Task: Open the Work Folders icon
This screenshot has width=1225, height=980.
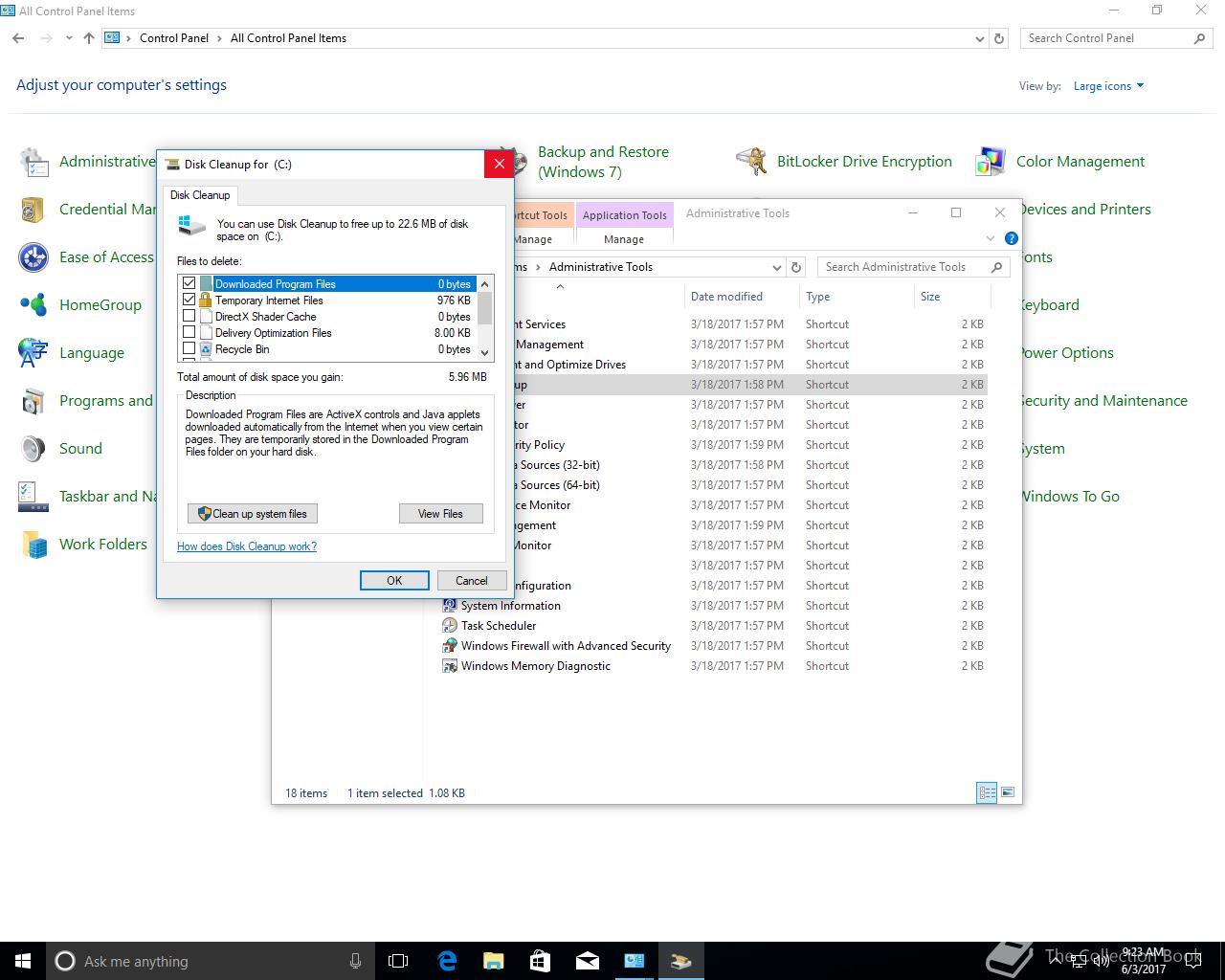Action: (x=33, y=545)
